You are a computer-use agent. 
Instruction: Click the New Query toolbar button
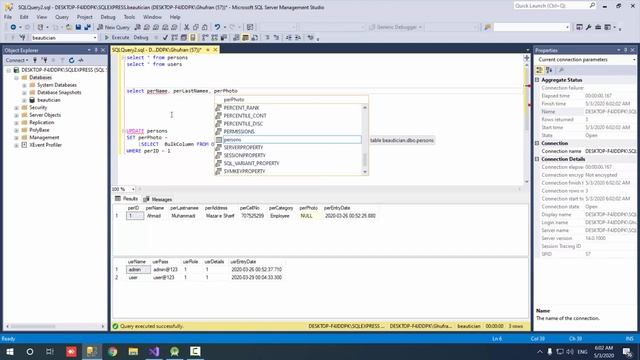[x=113, y=27]
